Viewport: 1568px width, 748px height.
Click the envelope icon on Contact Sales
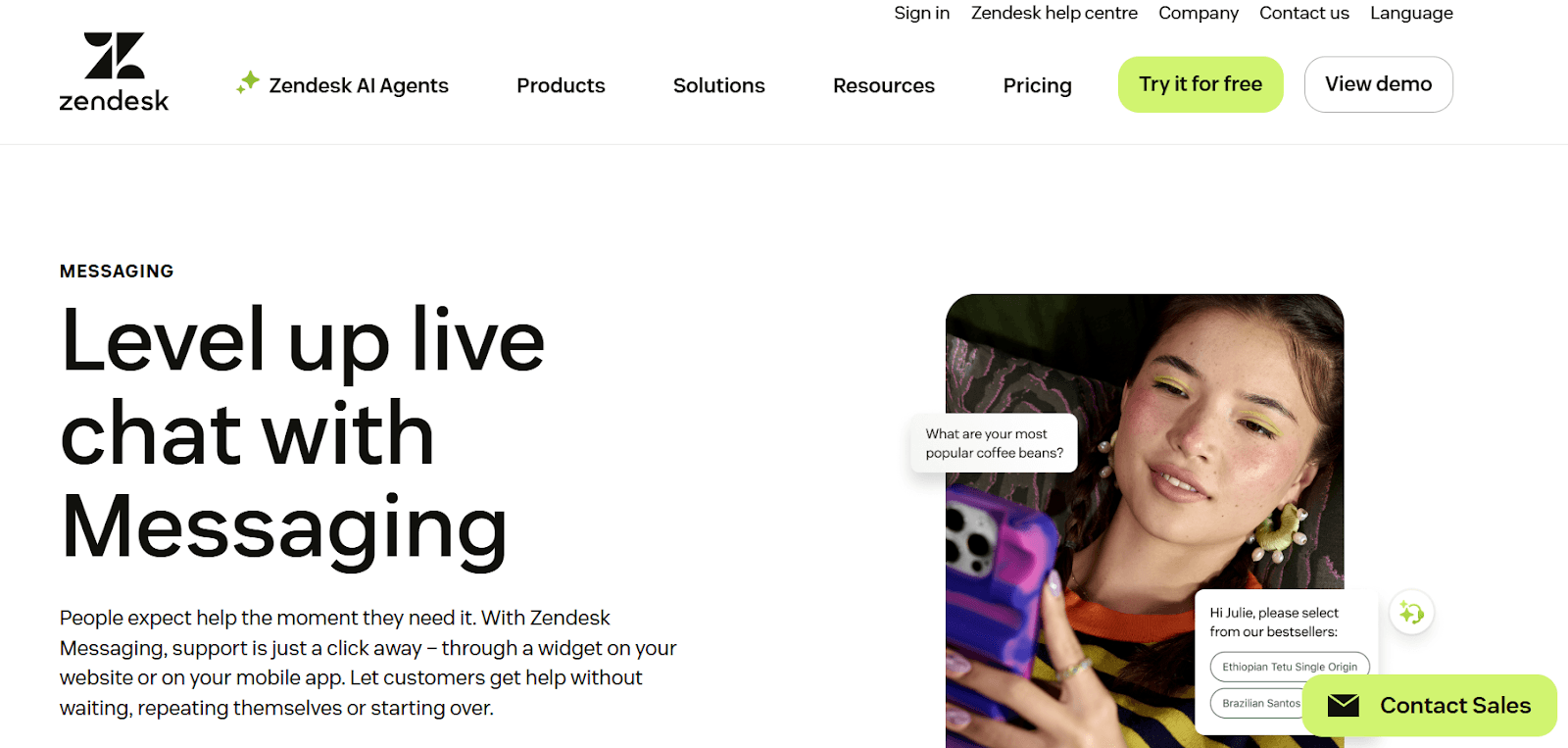coord(1344,705)
